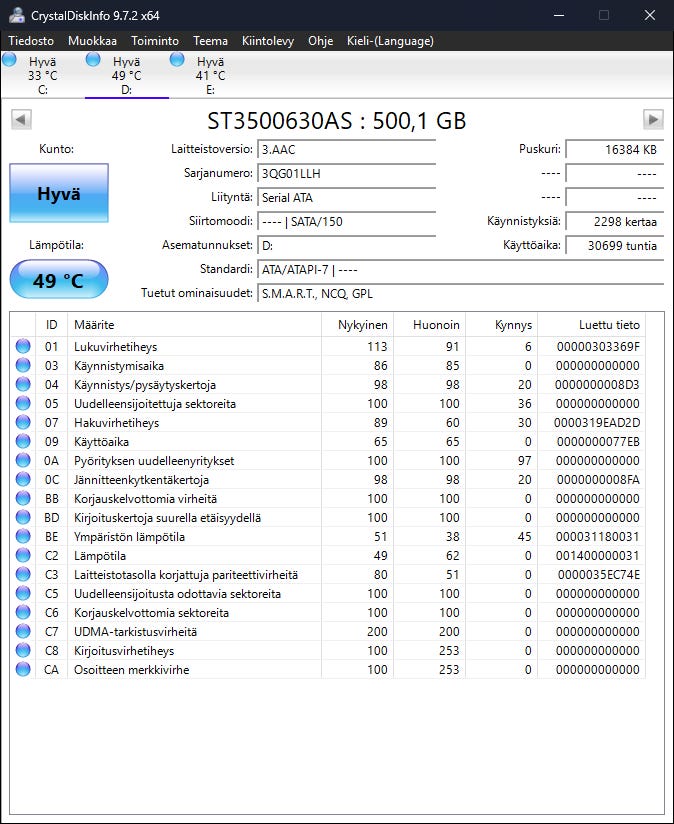Click the Sarjanumero field value

[x=346, y=174]
